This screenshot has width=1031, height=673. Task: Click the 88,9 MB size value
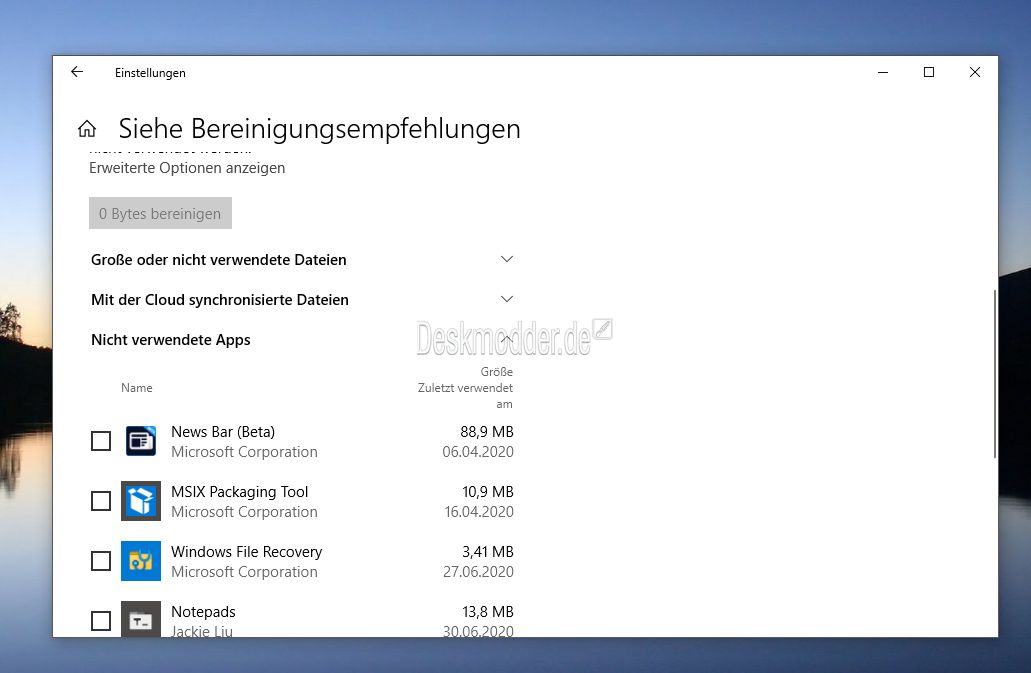pos(487,432)
